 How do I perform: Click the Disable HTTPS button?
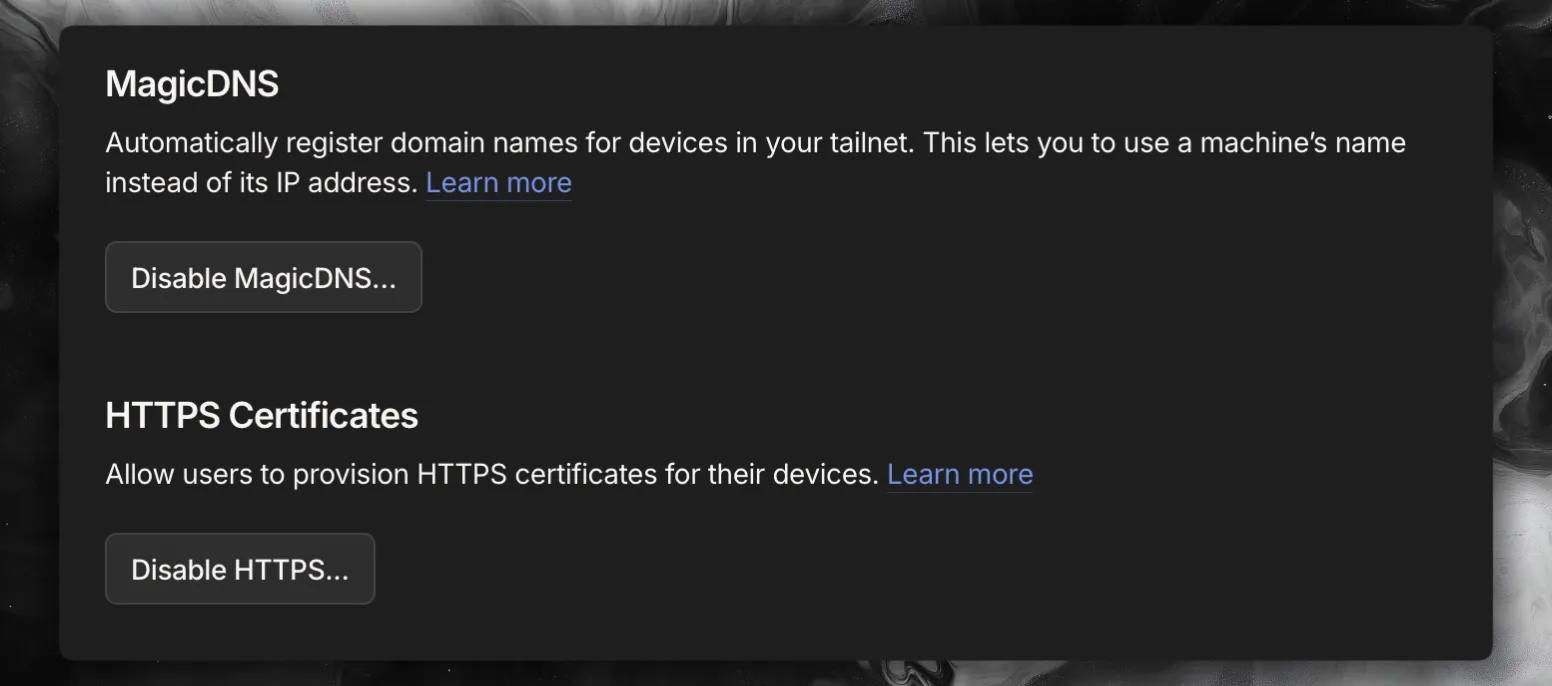click(240, 569)
